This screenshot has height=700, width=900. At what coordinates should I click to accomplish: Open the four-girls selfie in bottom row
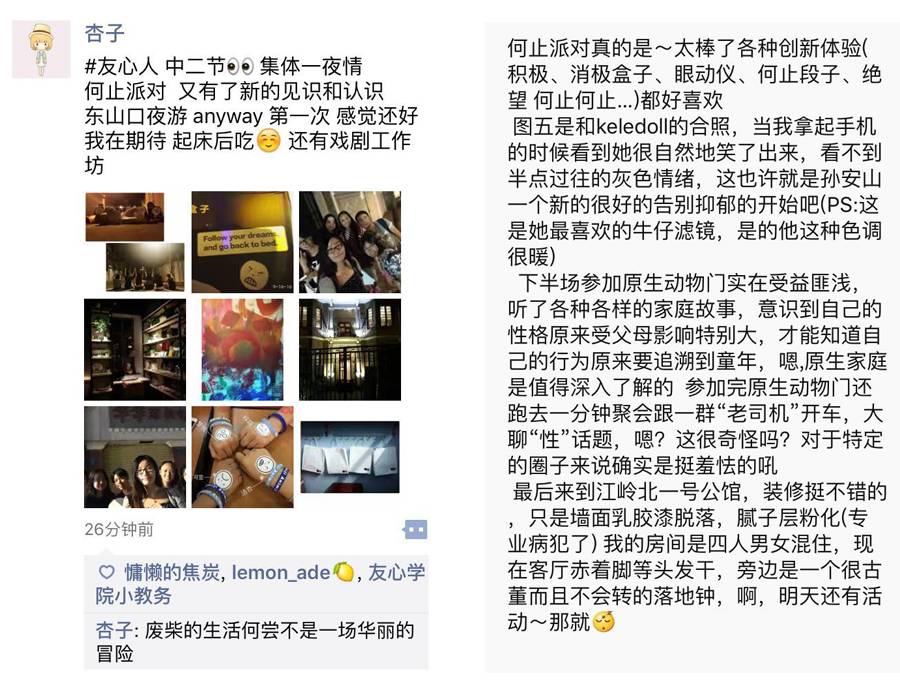135,457
